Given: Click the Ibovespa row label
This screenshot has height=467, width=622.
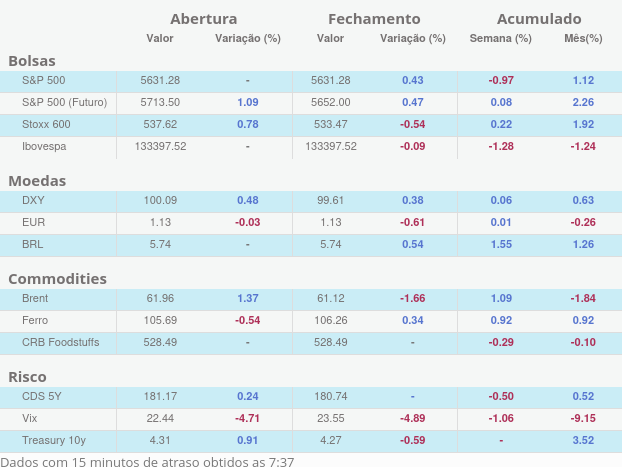Looking at the screenshot, I should [45, 146].
